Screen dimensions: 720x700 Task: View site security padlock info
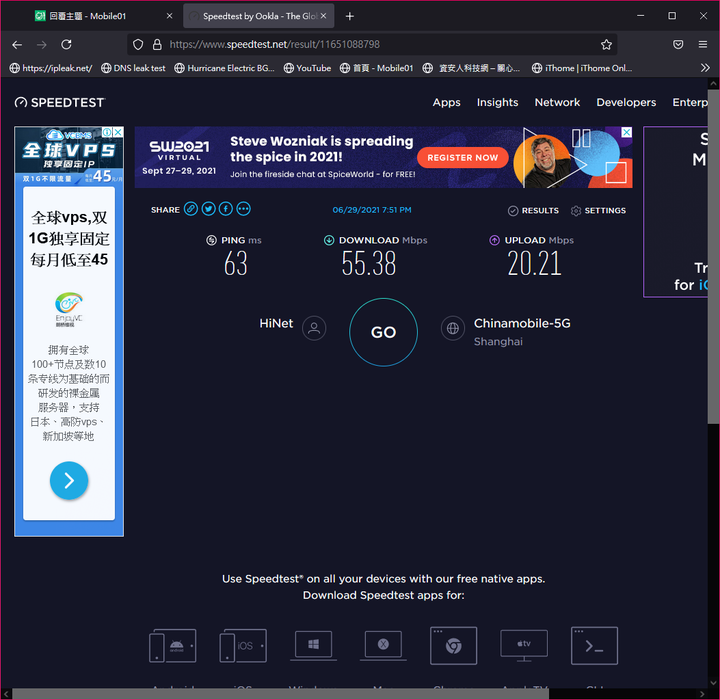point(157,45)
